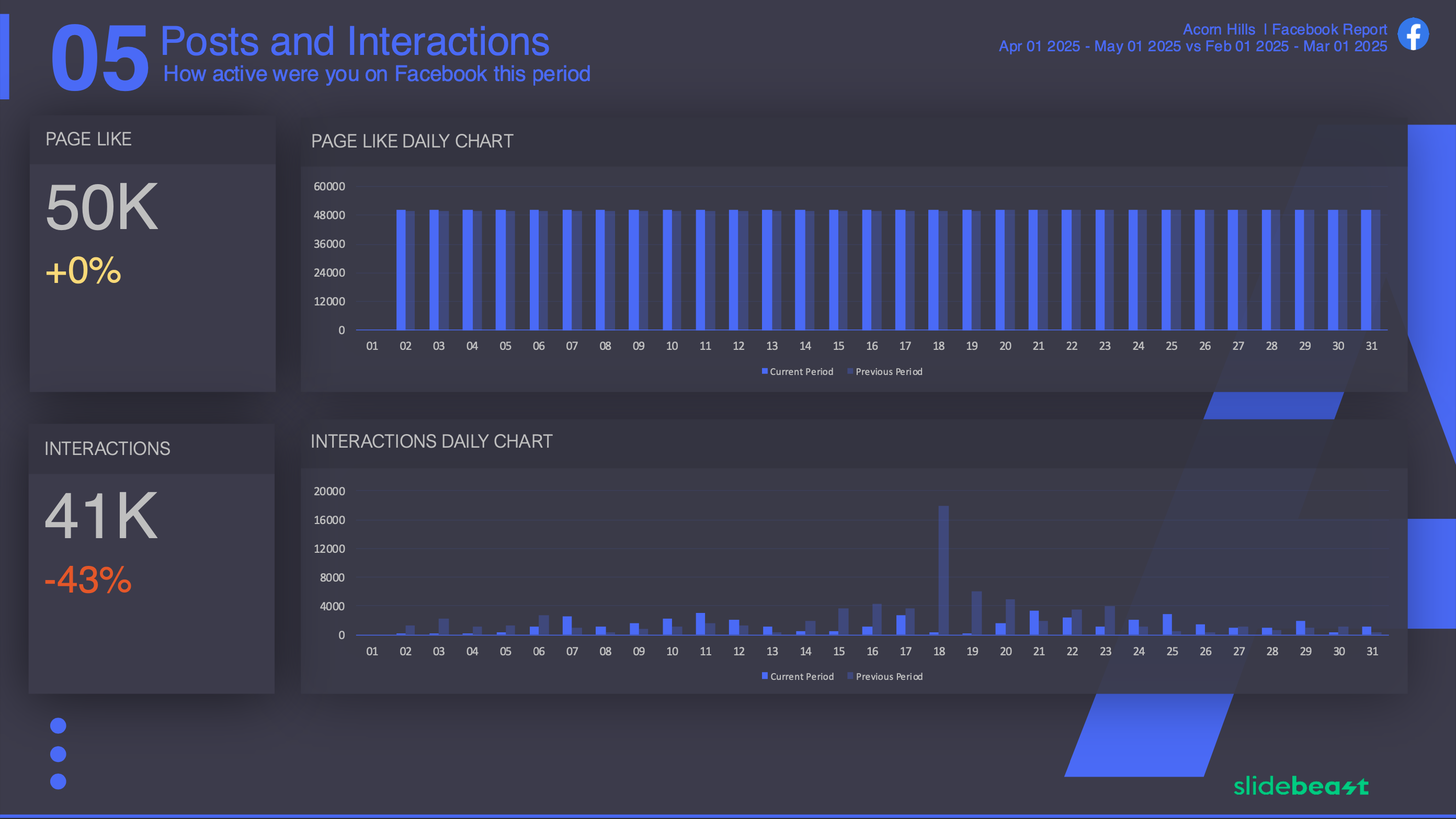Select the 41K interactions value
1456x819 pixels.
pyautogui.click(x=101, y=516)
